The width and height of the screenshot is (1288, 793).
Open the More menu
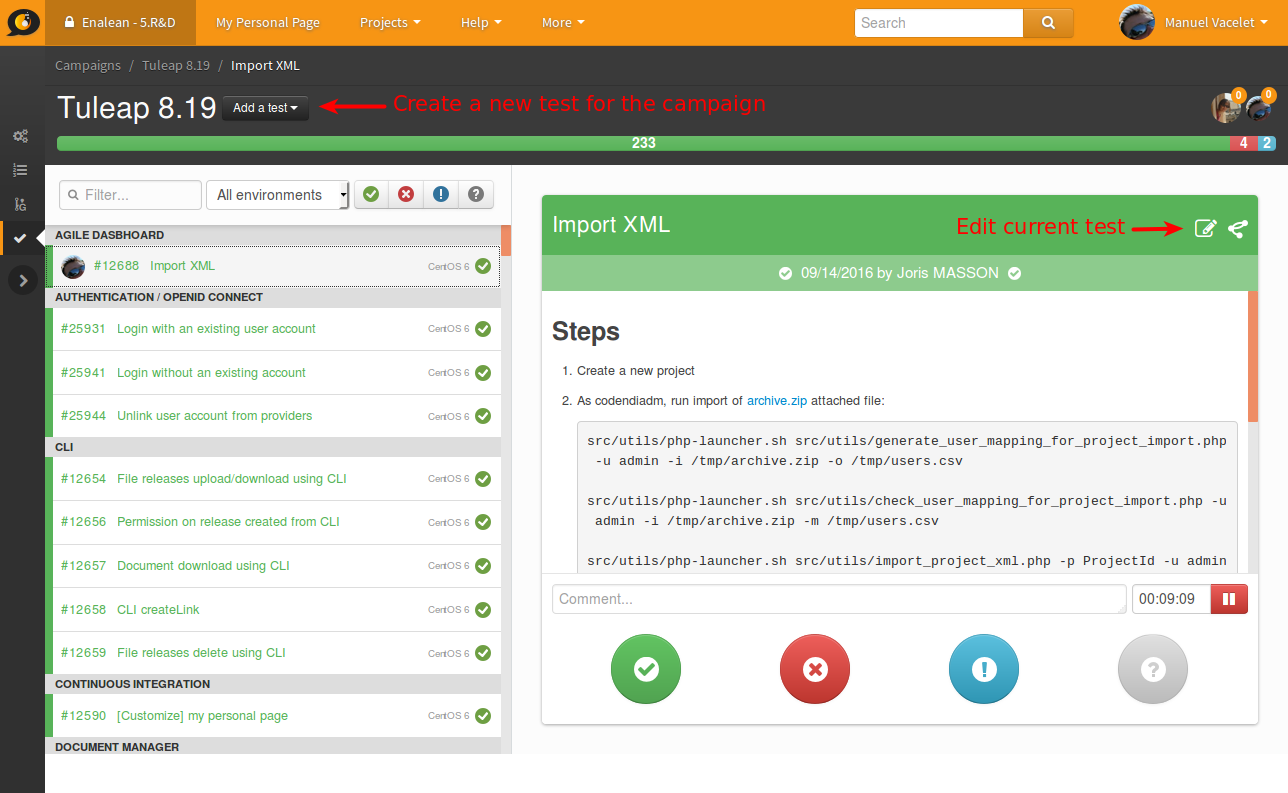pos(563,22)
